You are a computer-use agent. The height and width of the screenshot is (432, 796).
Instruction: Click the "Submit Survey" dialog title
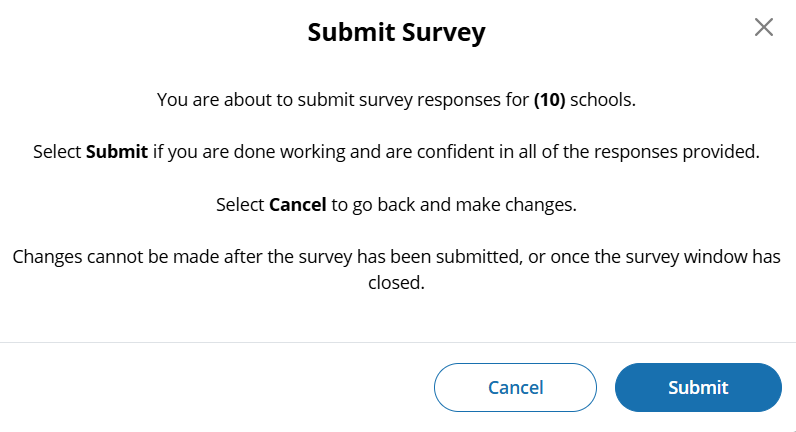pos(396,32)
